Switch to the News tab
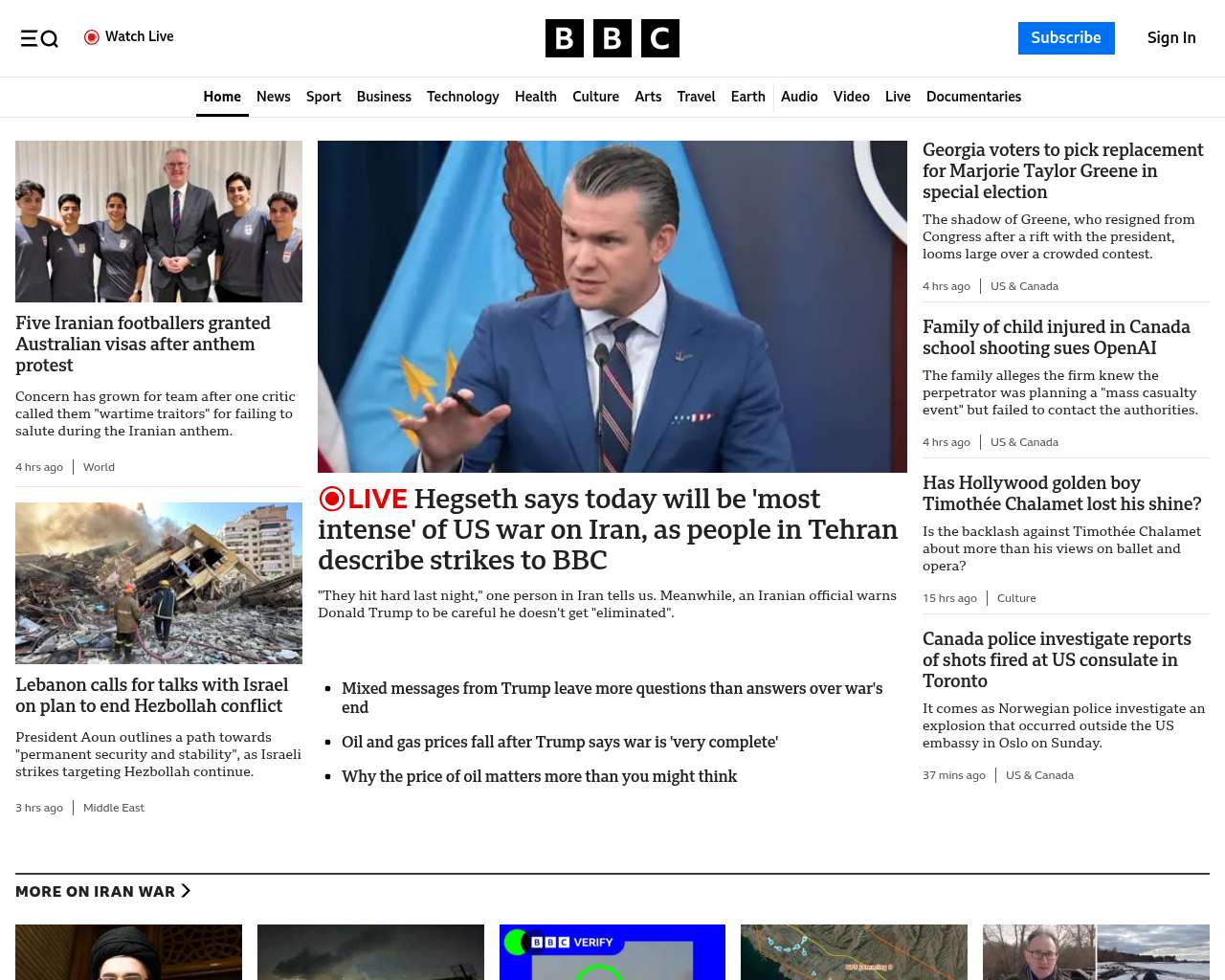1225x980 pixels. coord(273,97)
